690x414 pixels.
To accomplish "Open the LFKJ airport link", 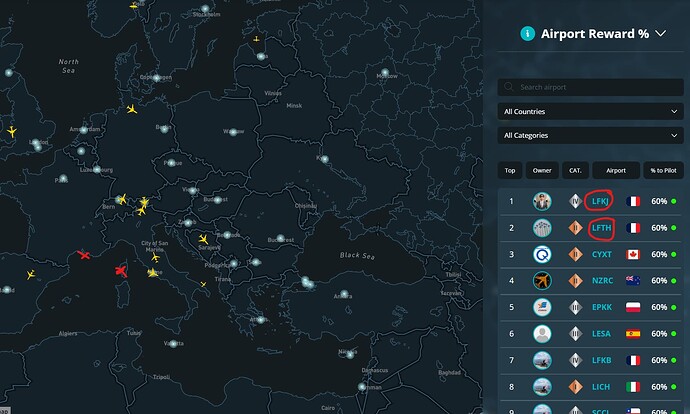I will [x=601, y=201].
